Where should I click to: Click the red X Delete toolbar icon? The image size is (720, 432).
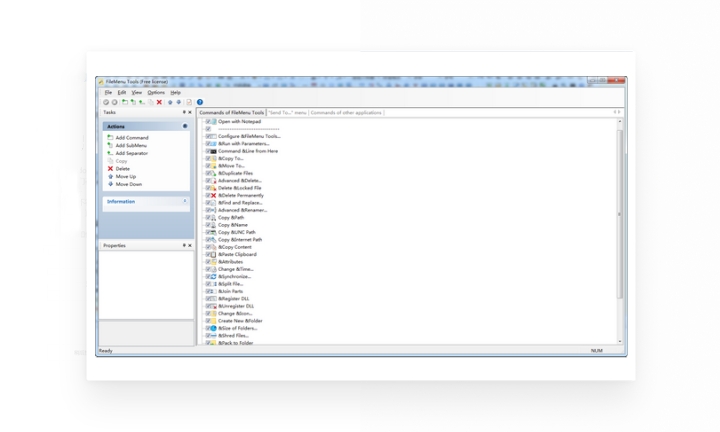pos(159,102)
